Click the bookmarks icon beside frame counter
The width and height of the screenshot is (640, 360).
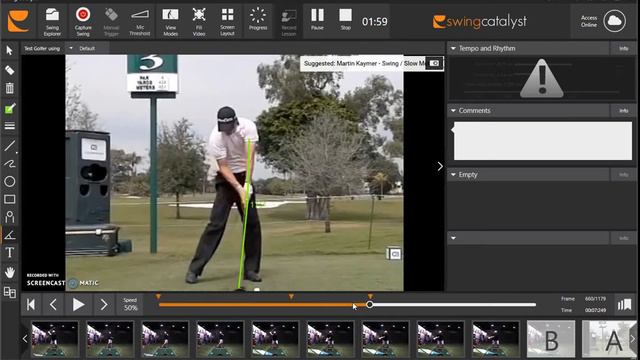coord(624,304)
